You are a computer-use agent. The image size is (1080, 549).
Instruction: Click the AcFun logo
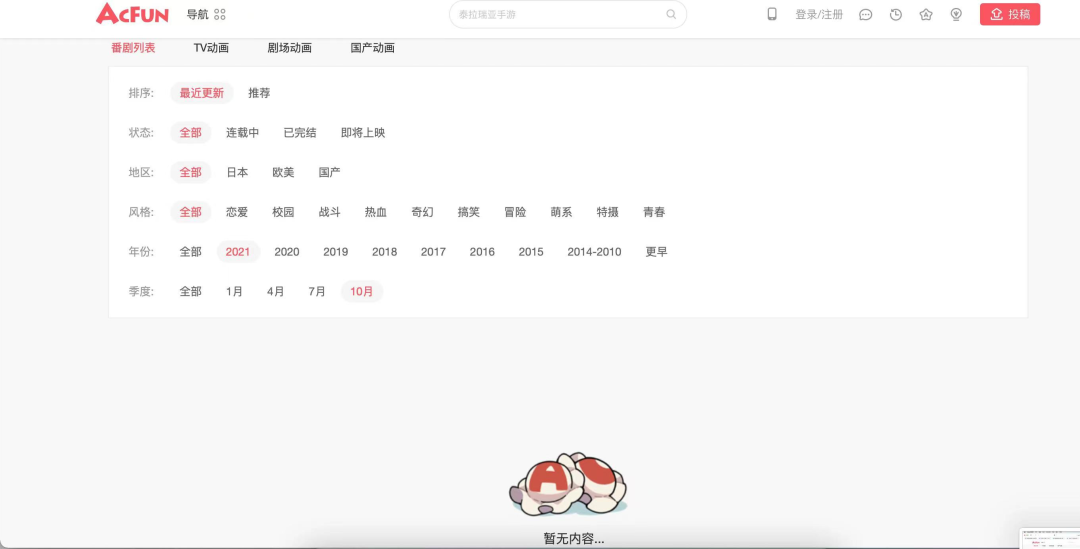pyautogui.click(x=132, y=14)
